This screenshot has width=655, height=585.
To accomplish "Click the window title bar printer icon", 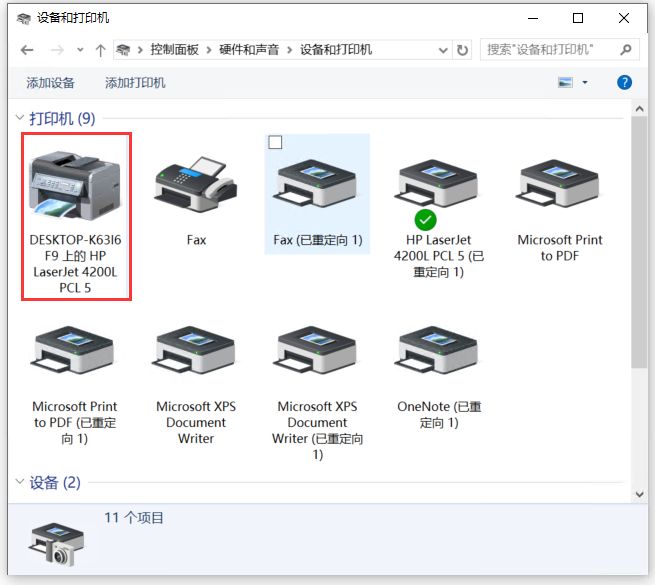I will tap(24, 18).
